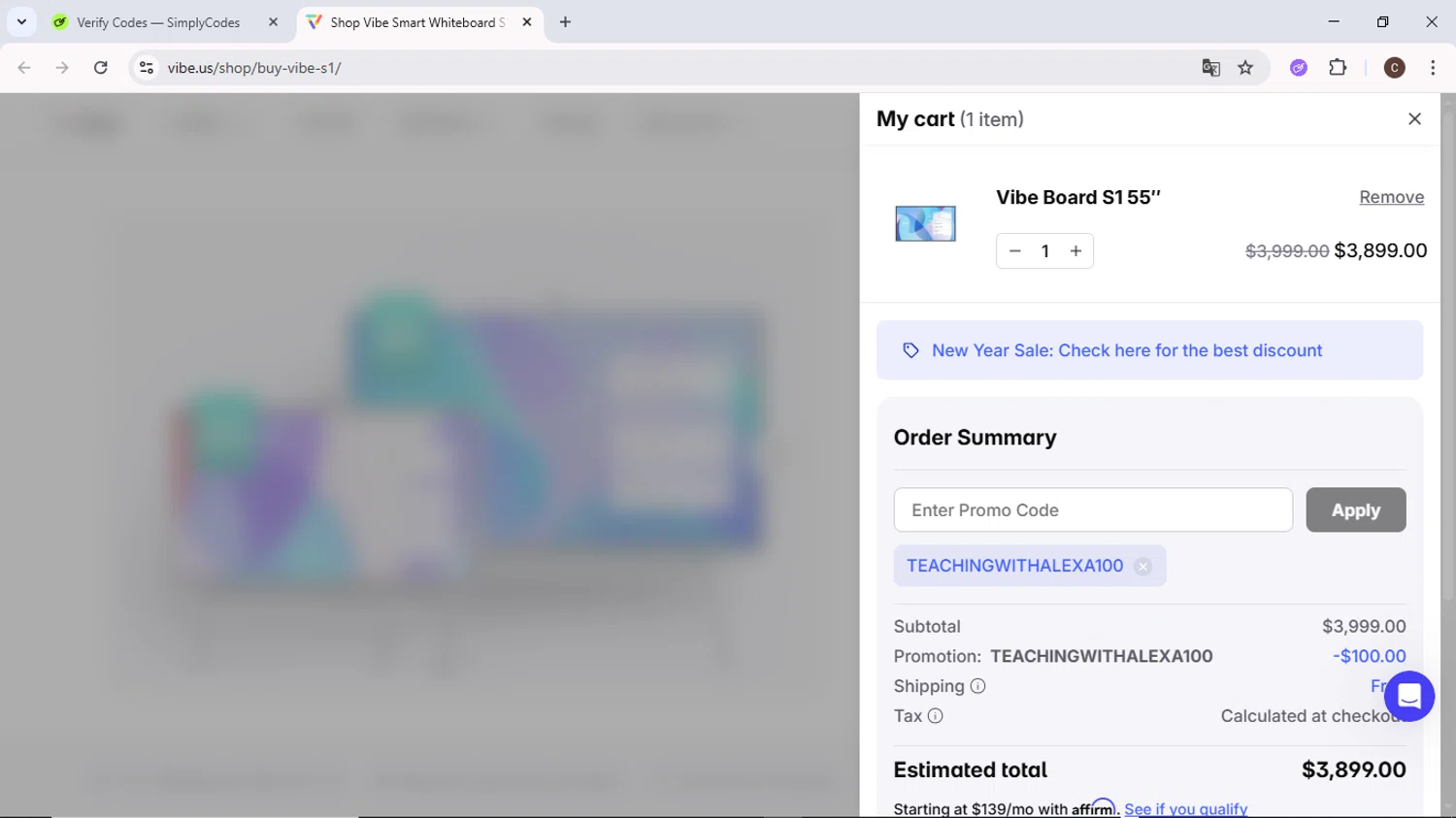The image size is (1456, 818).
Task: Remove Vibe Board S1 from cart
Action: pyautogui.click(x=1391, y=197)
